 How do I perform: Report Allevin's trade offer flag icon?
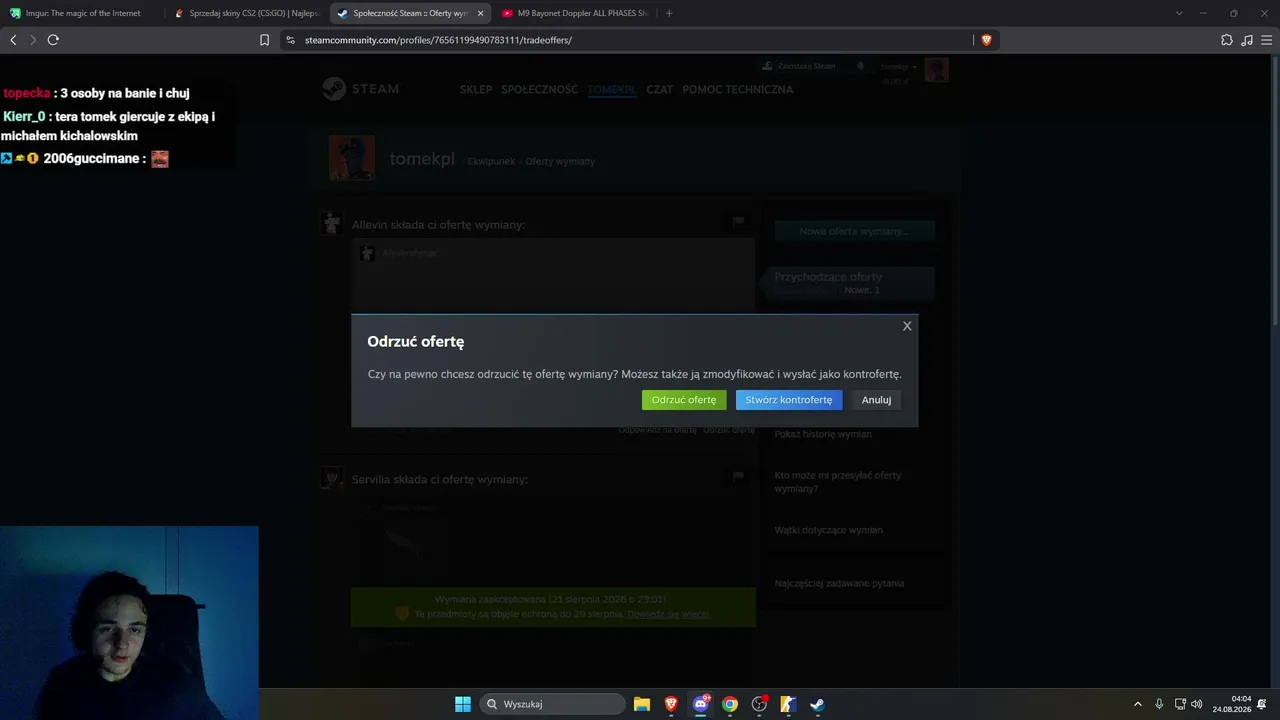[x=738, y=222]
